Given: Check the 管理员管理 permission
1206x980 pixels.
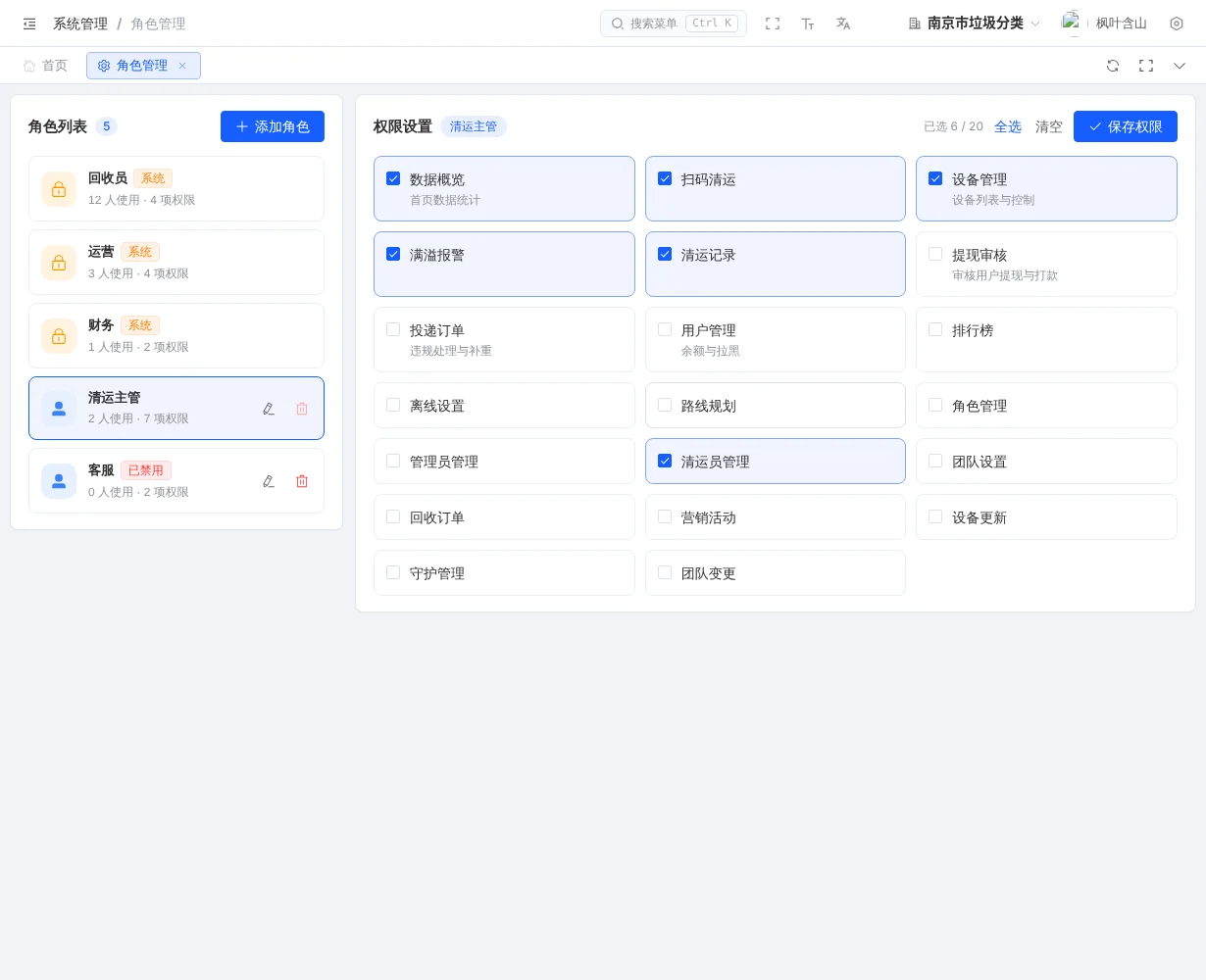Looking at the screenshot, I should [x=393, y=461].
